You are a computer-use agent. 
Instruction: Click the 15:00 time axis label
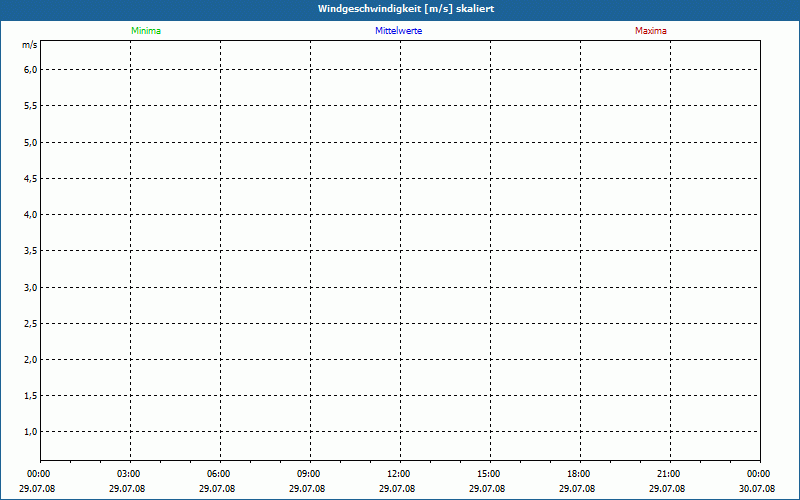(488, 474)
